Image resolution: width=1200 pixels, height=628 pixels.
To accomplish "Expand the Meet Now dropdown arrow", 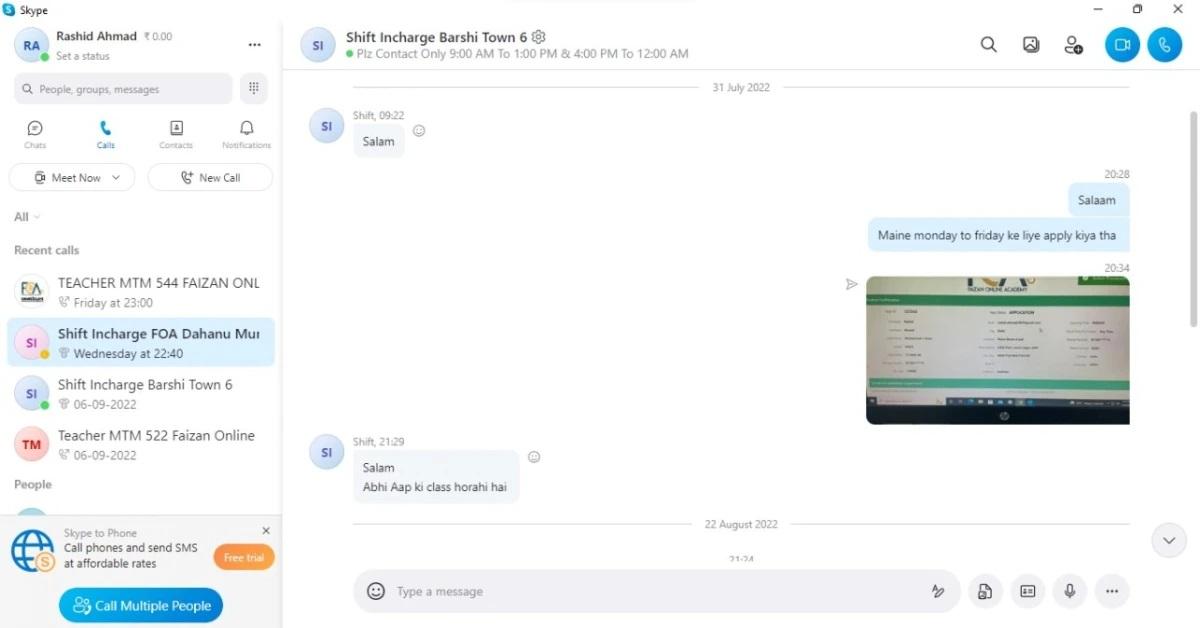I will [117, 178].
